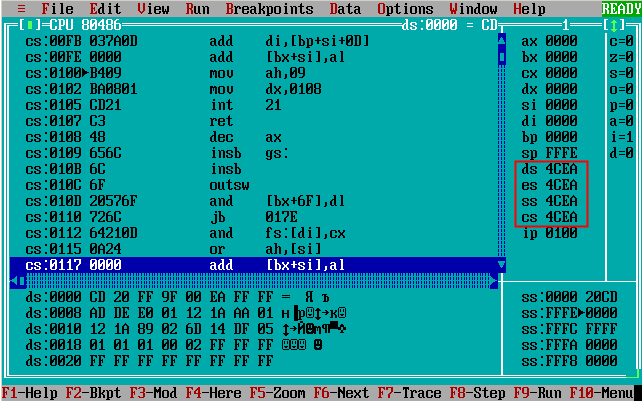
Task: Open the File menu
Action: 57,8
